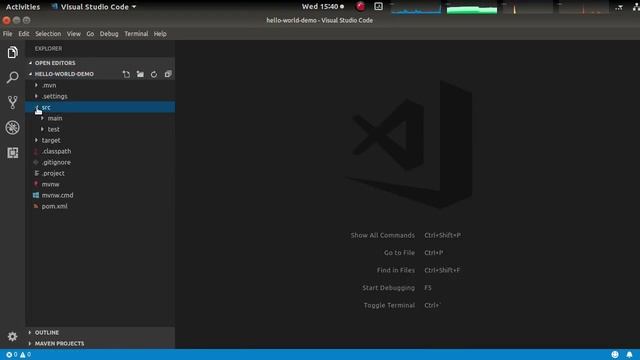Open the mvnw file

pos(100,184)
